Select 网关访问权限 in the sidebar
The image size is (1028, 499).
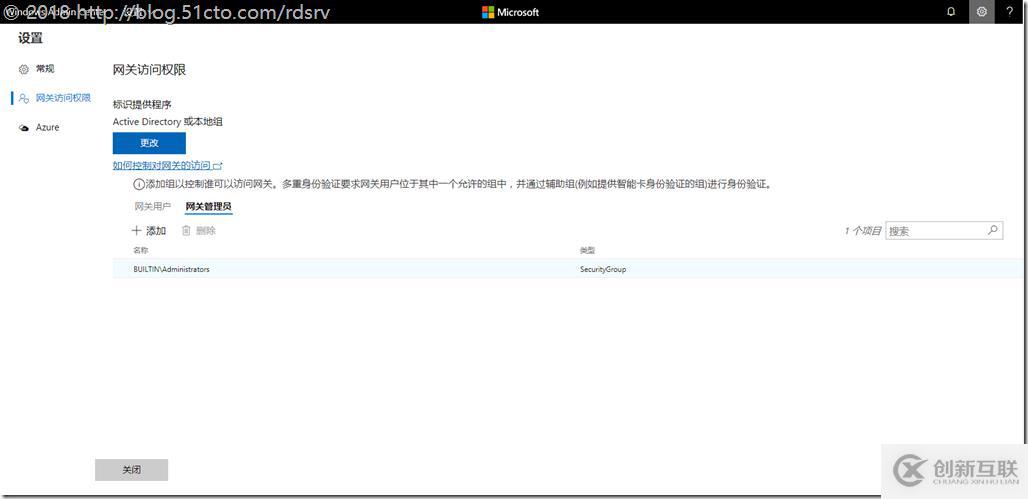[x=55, y=98]
